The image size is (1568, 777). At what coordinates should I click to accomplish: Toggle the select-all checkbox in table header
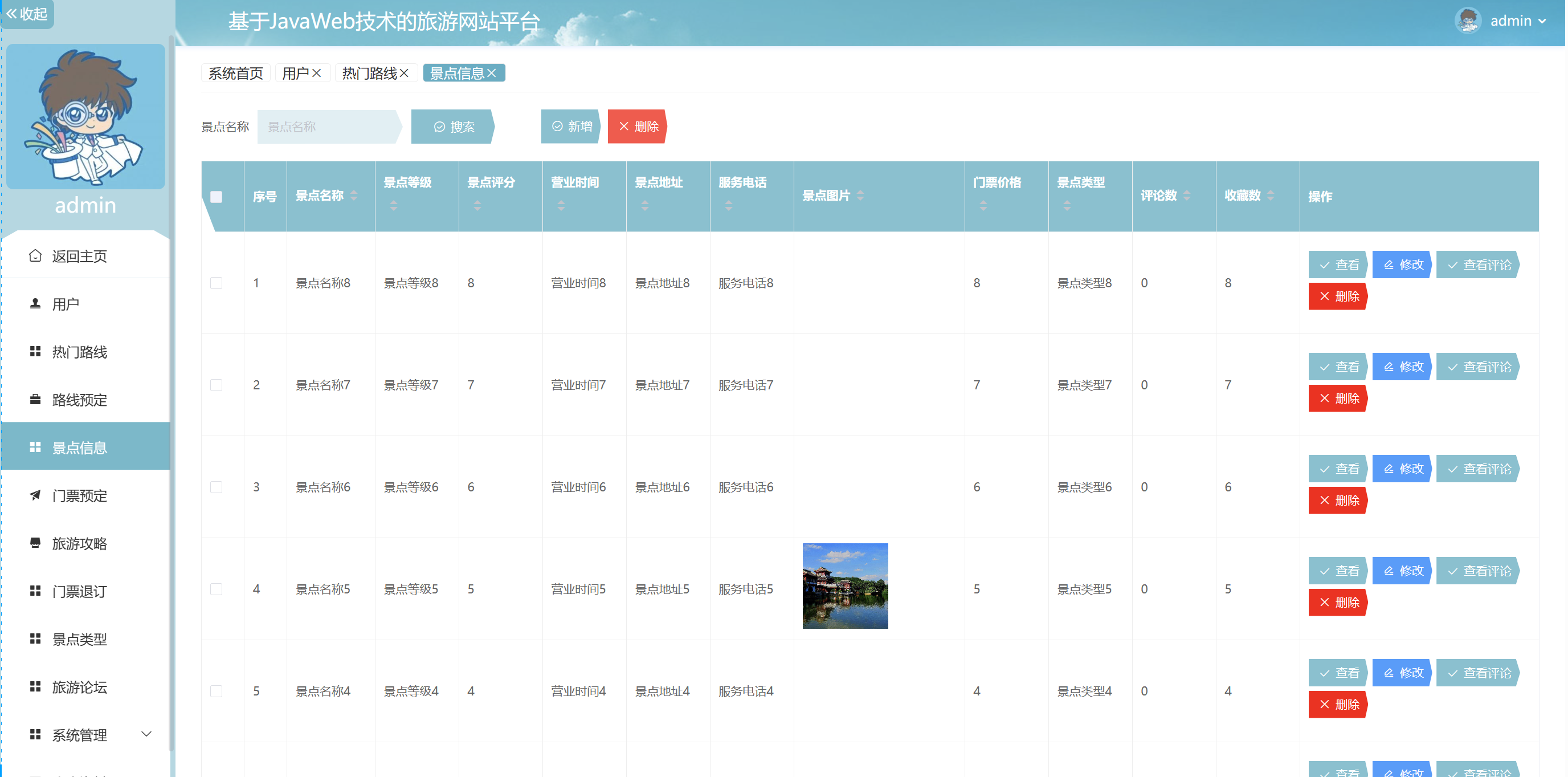pos(216,197)
